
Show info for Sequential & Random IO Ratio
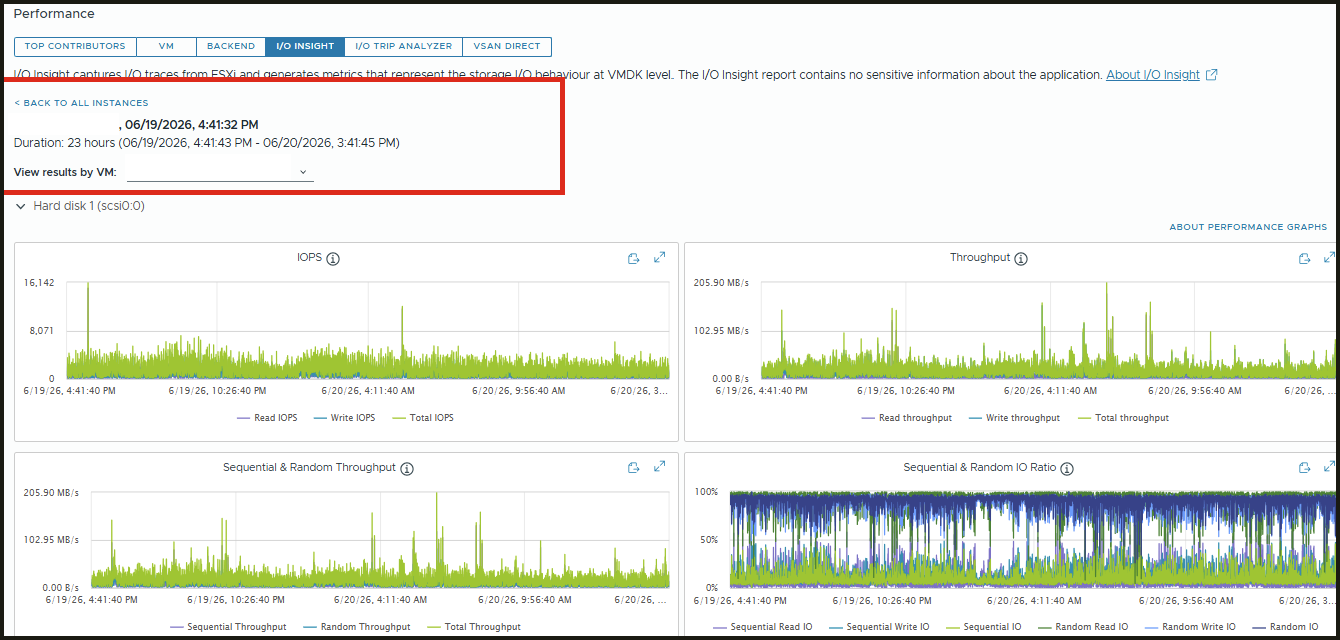click(x=1066, y=468)
